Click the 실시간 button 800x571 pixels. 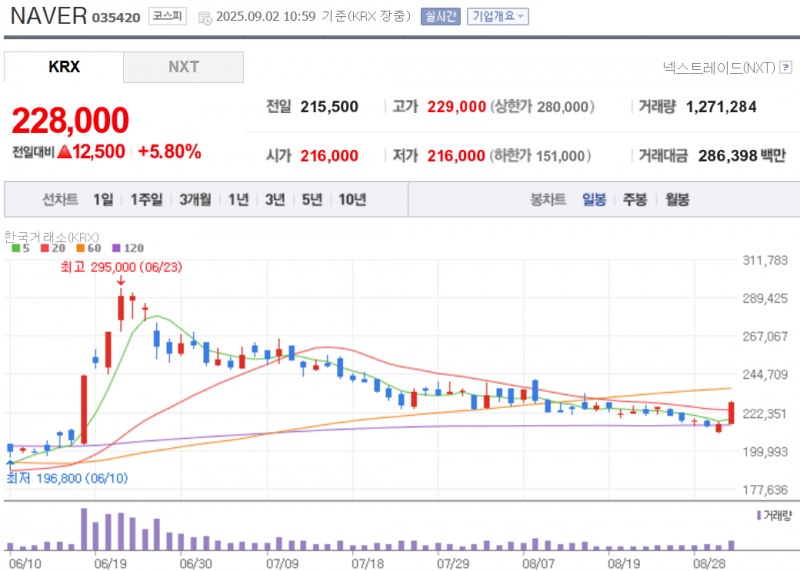click(x=440, y=16)
